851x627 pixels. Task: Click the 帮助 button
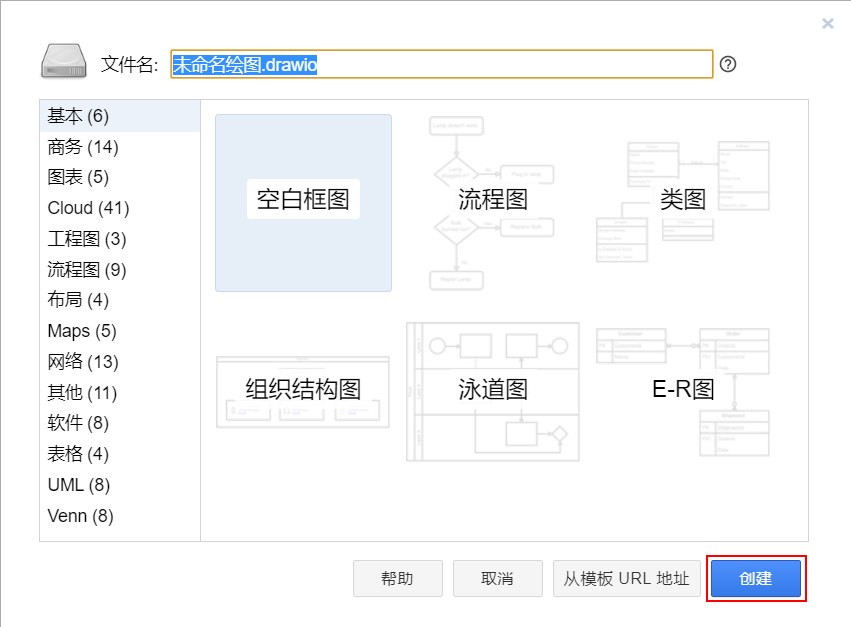(x=398, y=579)
